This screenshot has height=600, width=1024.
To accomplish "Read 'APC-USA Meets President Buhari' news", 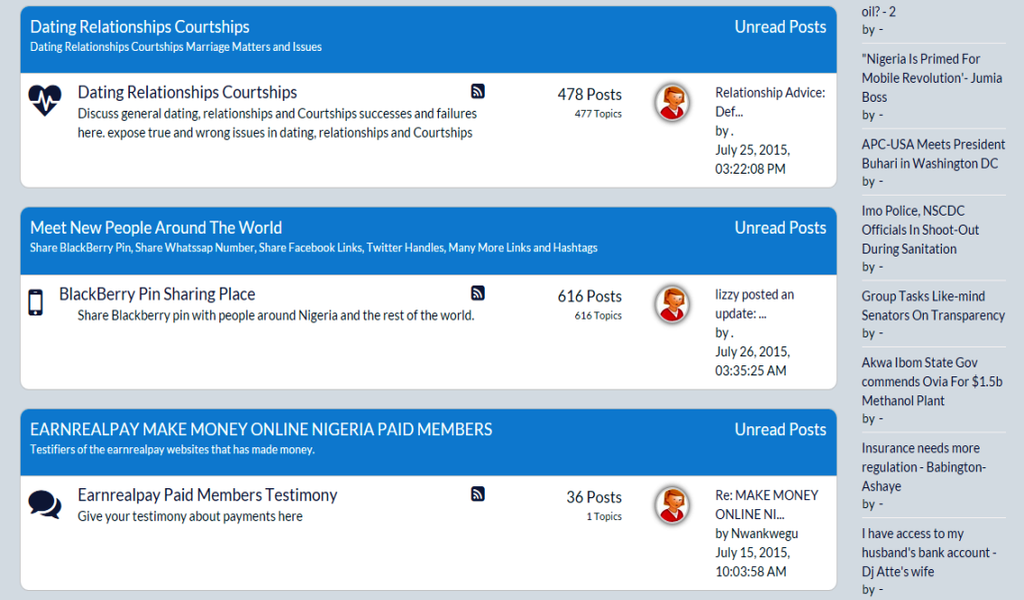I will pos(933,154).
